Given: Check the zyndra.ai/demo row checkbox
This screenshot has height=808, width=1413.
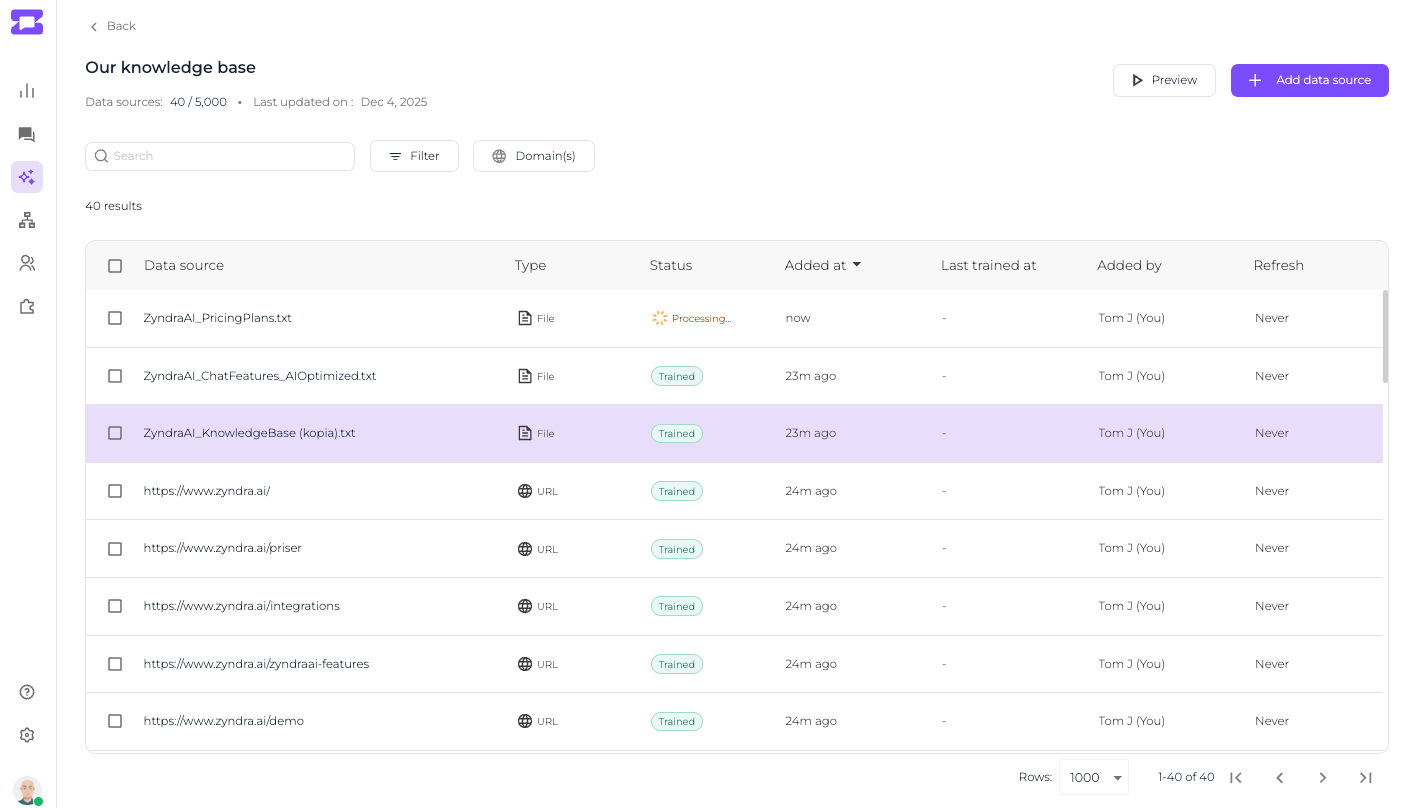Looking at the screenshot, I should pos(115,721).
